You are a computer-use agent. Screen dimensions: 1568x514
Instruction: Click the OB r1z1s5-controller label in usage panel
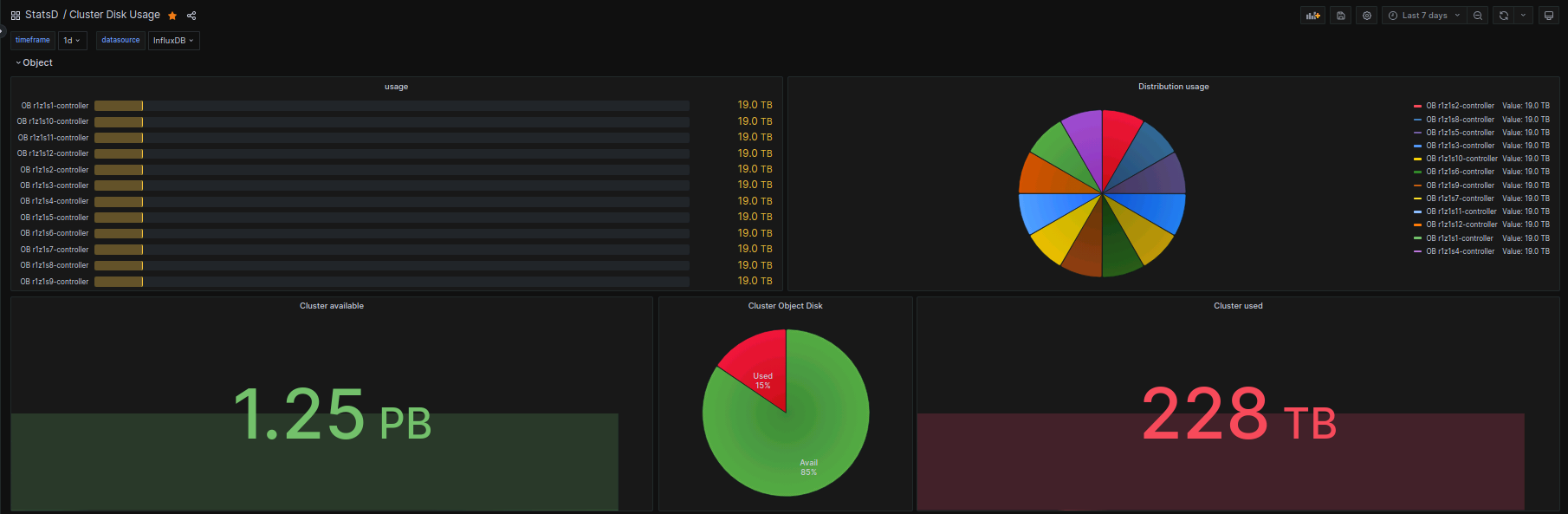55,218
